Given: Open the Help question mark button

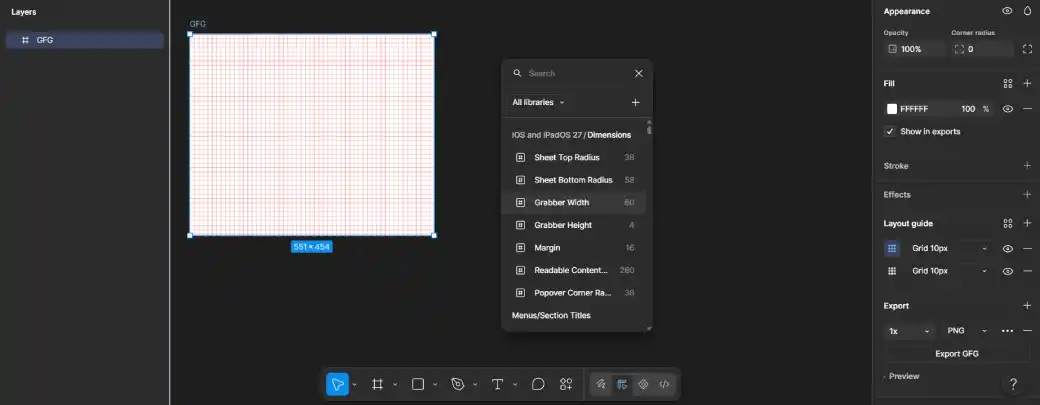Looking at the screenshot, I should pyautogui.click(x=1013, y=384).
